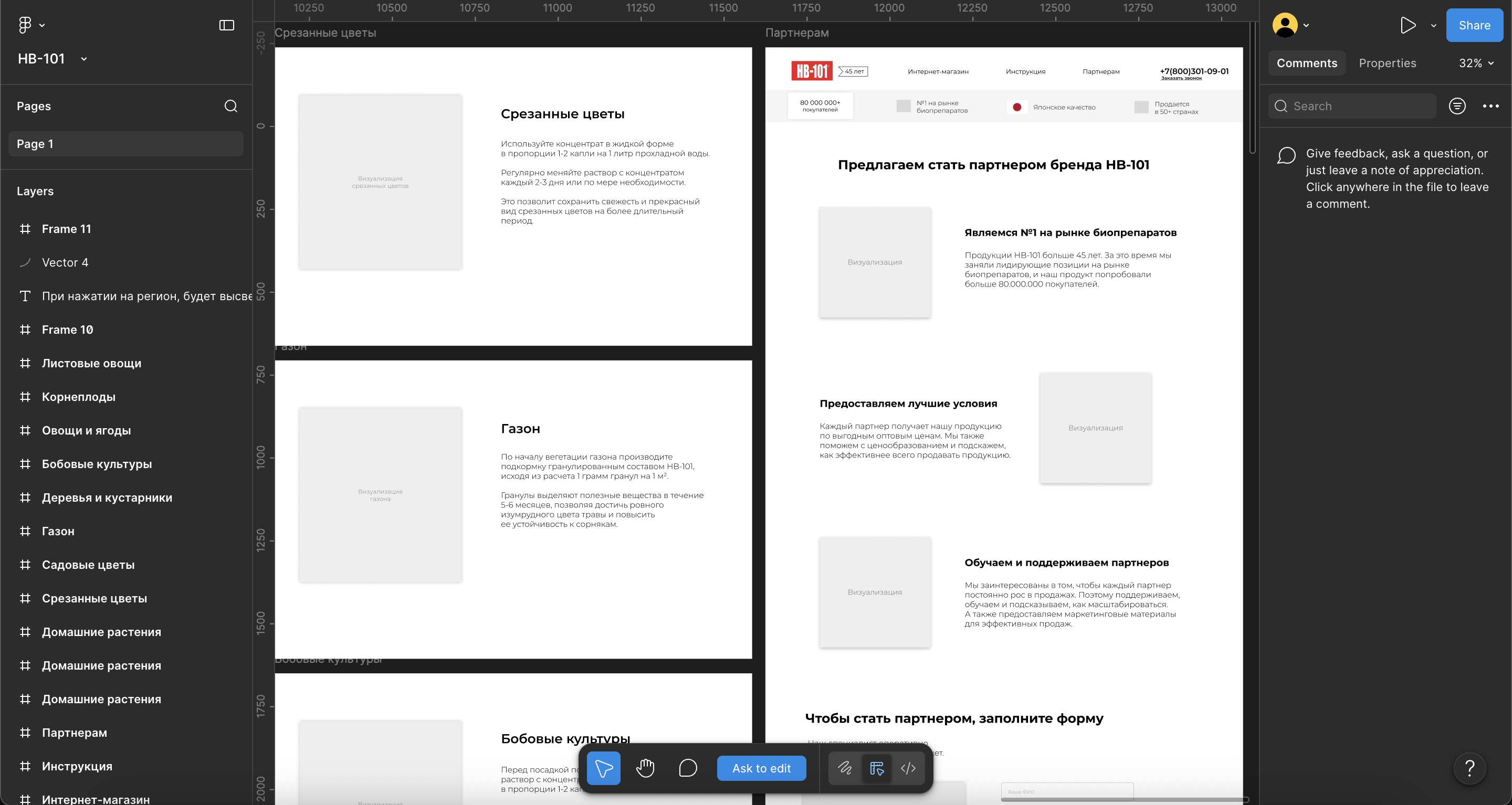Open the help question mark button
Image resolution: width=1512 pixels, height=805 pixels.
click(x=1470, y=768)
